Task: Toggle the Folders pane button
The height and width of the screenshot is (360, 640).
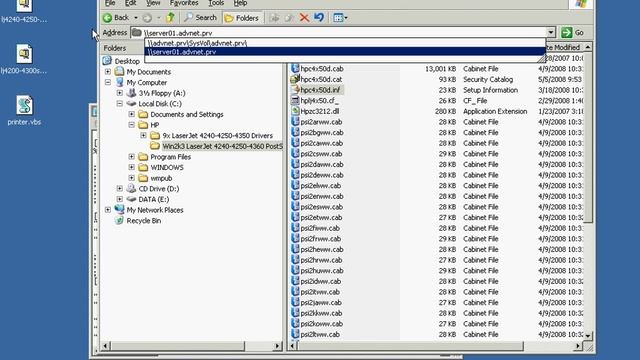Action: click(x=242, y=18)
